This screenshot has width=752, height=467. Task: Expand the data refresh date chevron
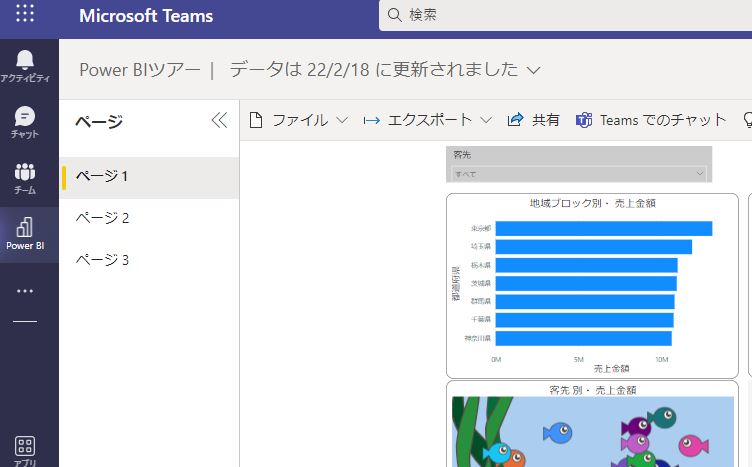click(x=533, y=70)
